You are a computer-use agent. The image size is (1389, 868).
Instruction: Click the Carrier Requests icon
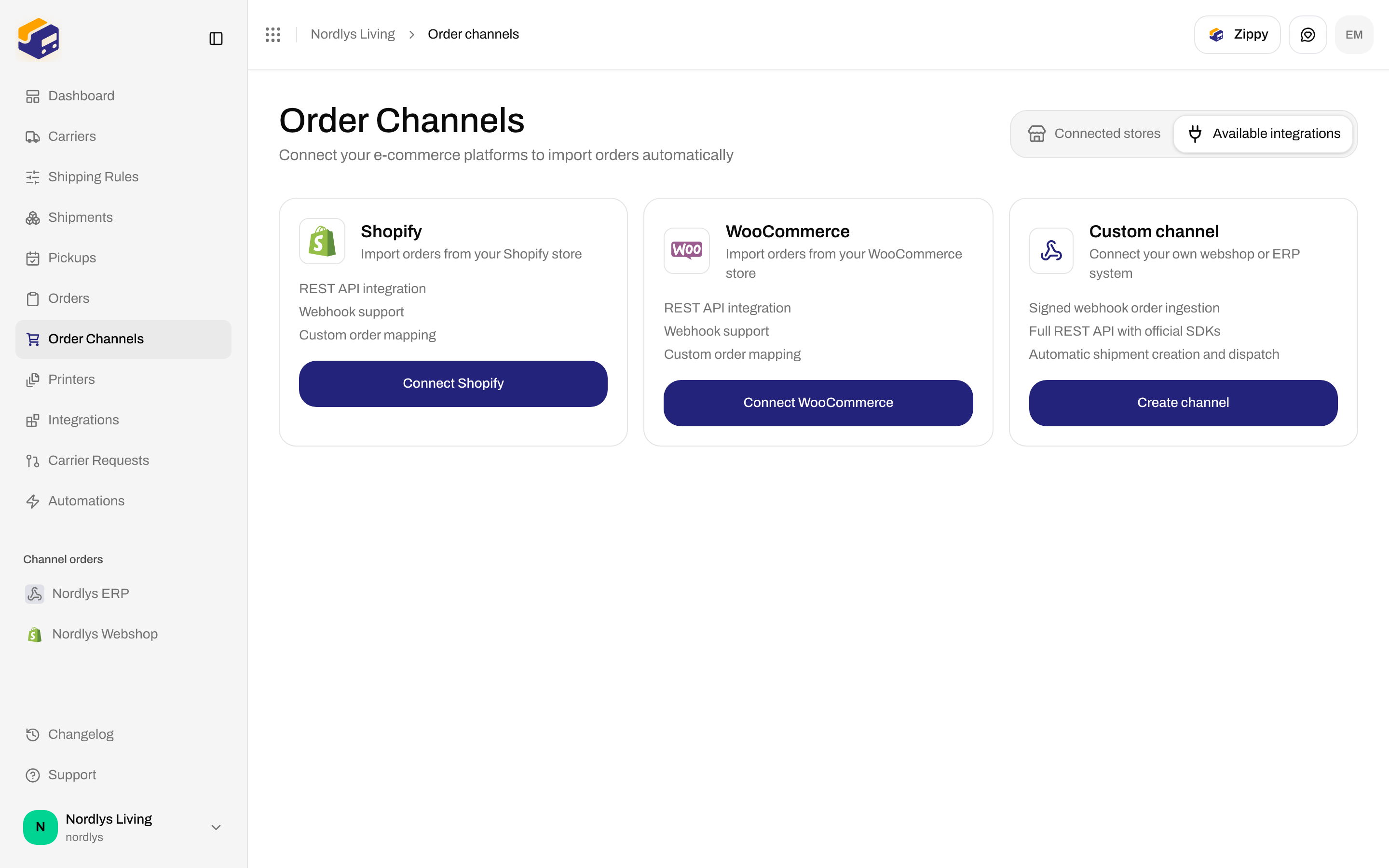33,461
